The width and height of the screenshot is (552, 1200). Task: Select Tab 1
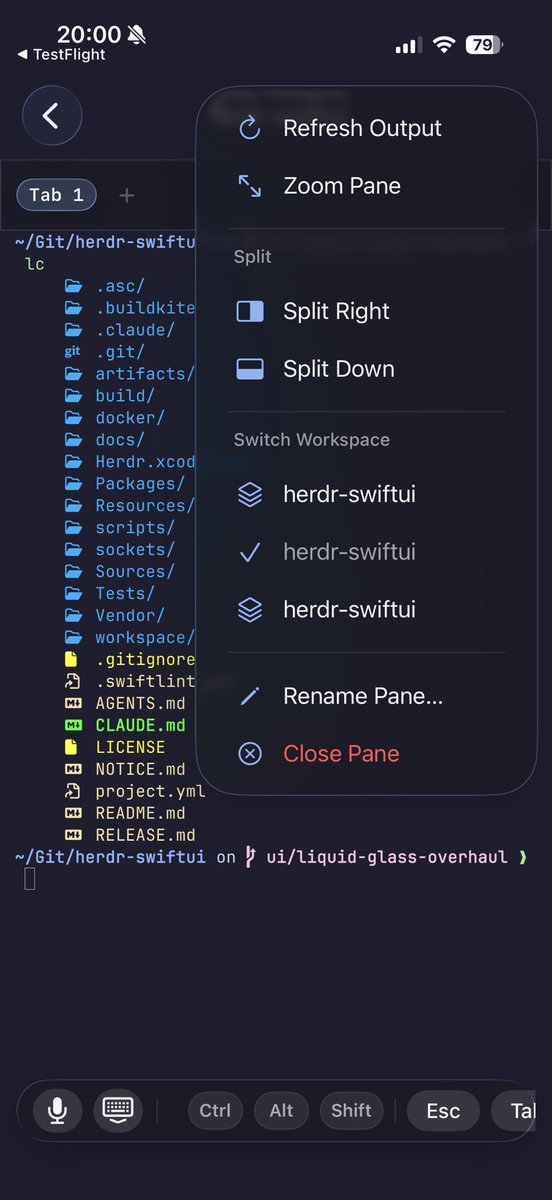[x=57, y=195]
